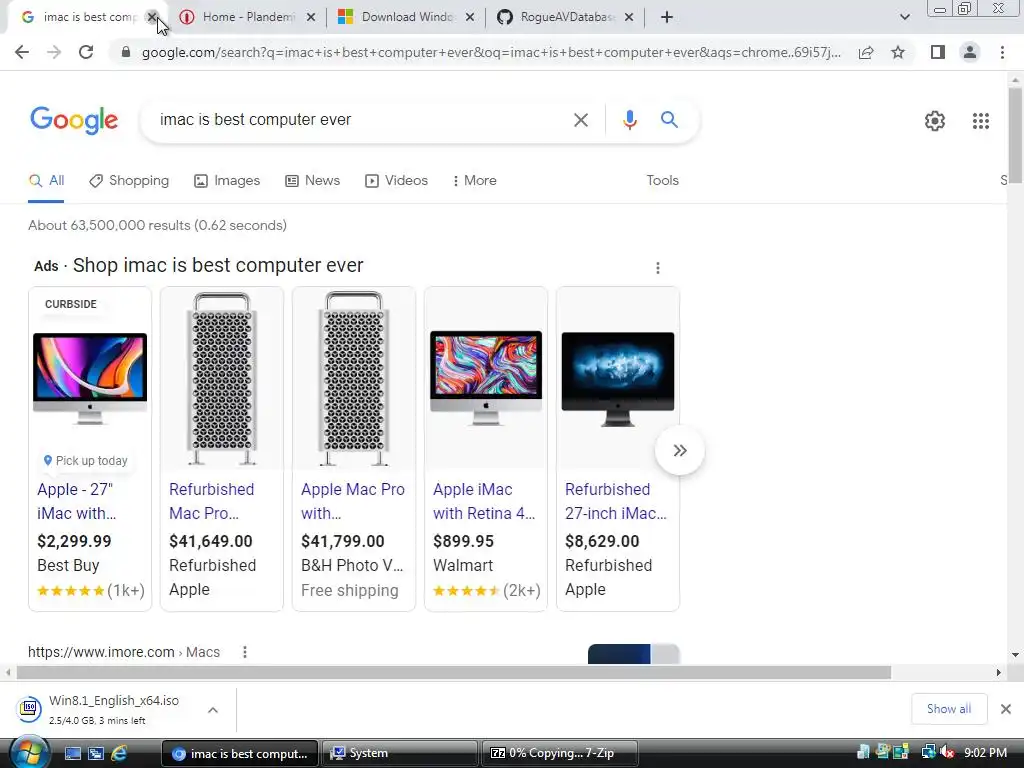Viewport: 1024px width, 768px height.
Task: Click the dark iMac Pro product image
Action: 618,379
